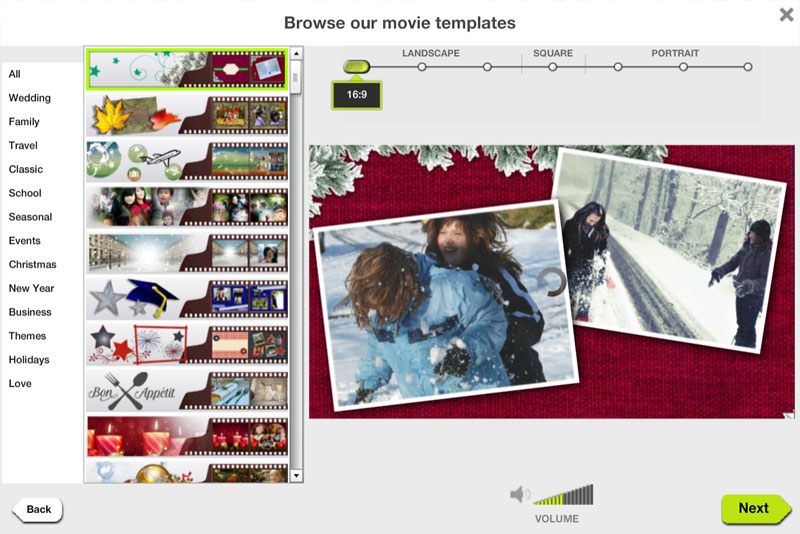
Task: Pick the Christmas ornament template at bottom
Action: tap(187, 472)
